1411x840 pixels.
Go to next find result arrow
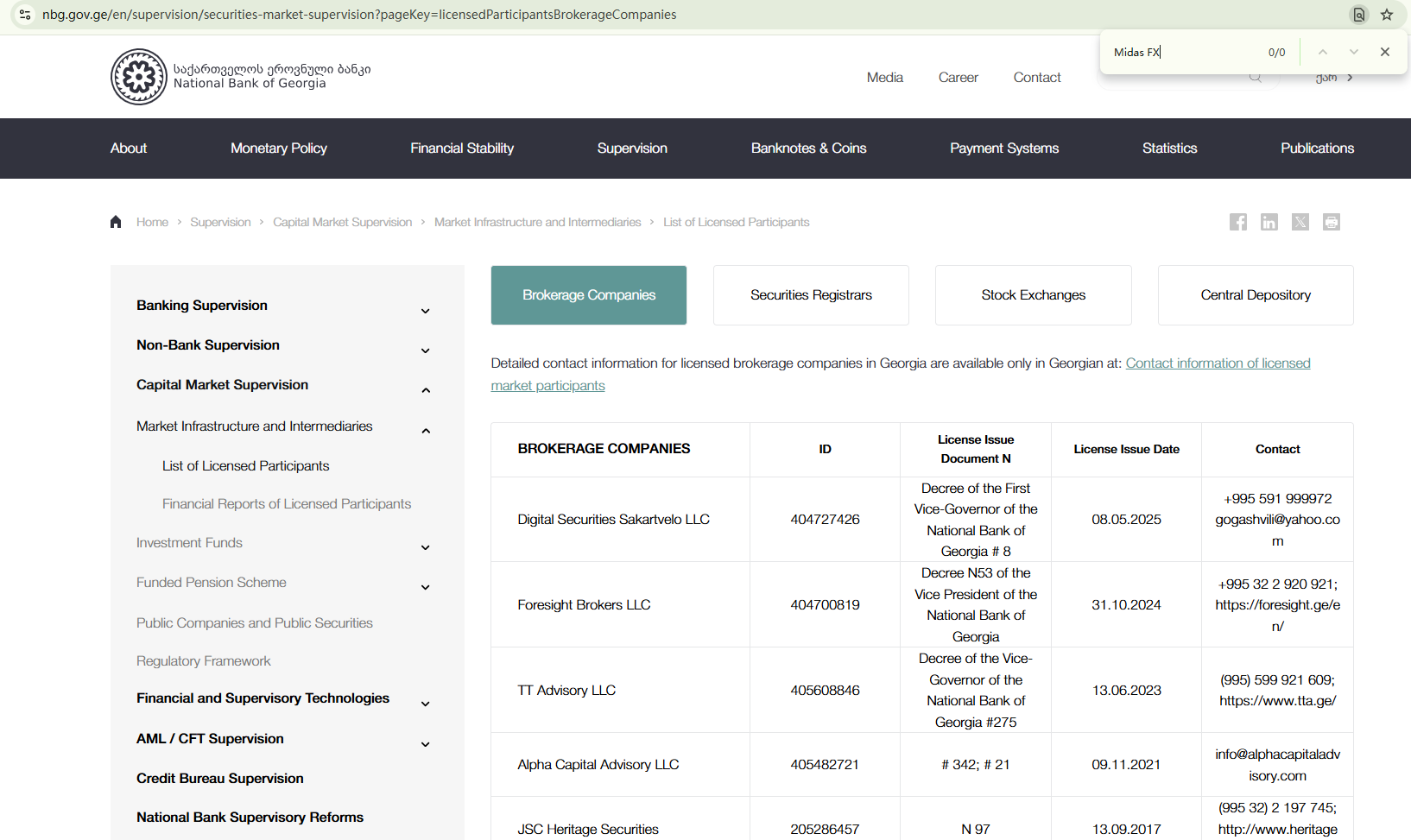click(x=1353, y=52)
